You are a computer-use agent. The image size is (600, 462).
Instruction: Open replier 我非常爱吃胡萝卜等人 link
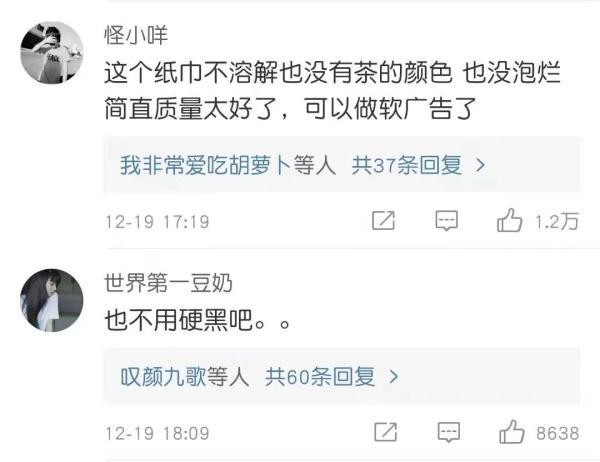(x=228, y=165)
